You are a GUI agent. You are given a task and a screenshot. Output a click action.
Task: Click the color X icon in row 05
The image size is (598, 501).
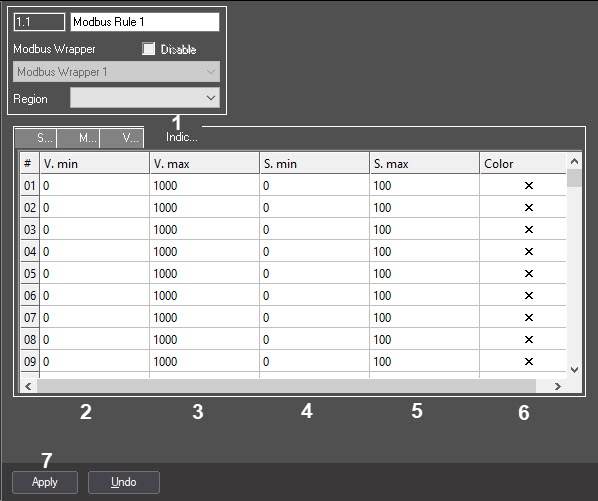point(529,273)
